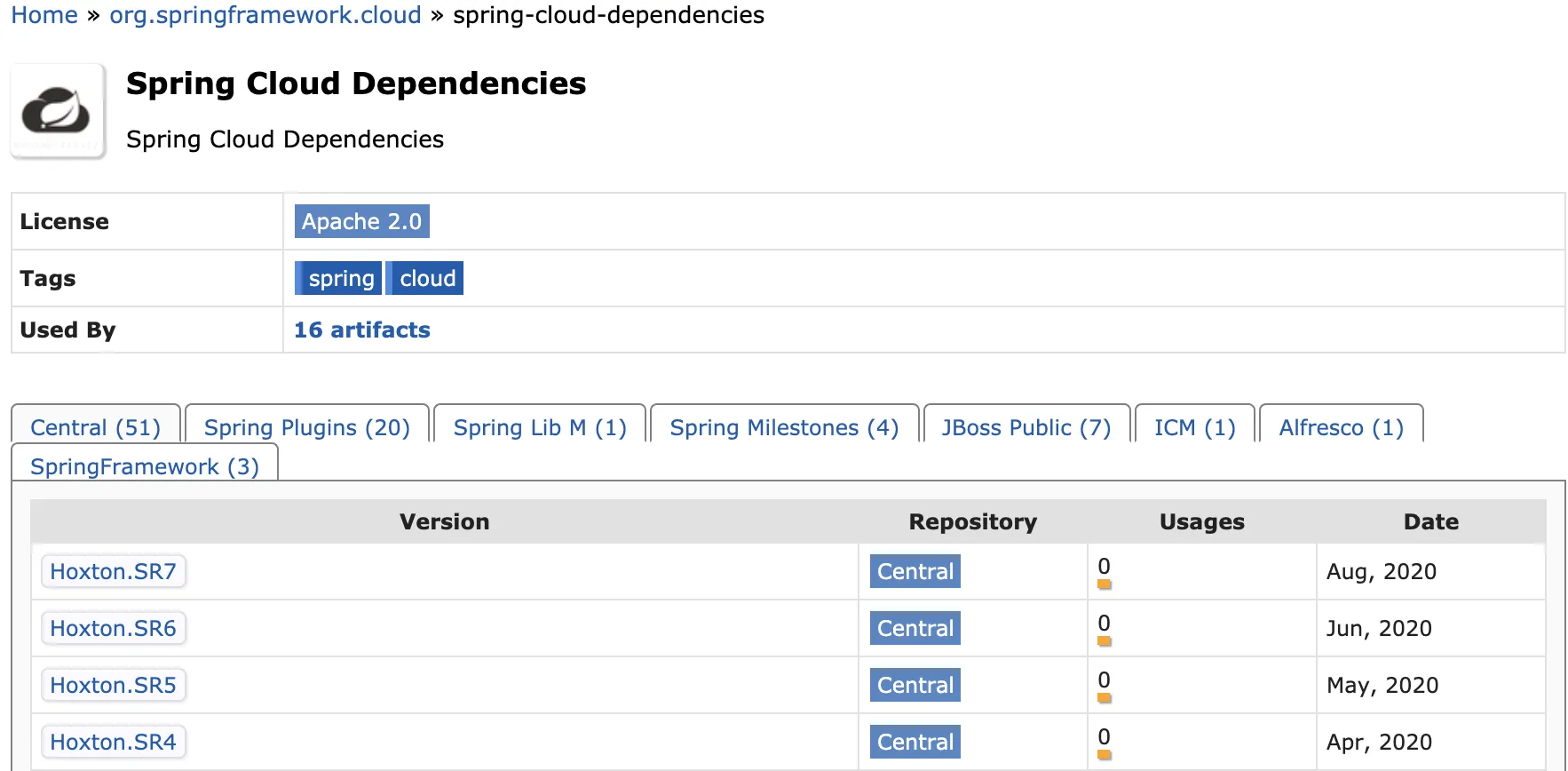Click usages count for Hoxton.SR7
This screenshot has height=771, width=1568.
(1105, 567)
